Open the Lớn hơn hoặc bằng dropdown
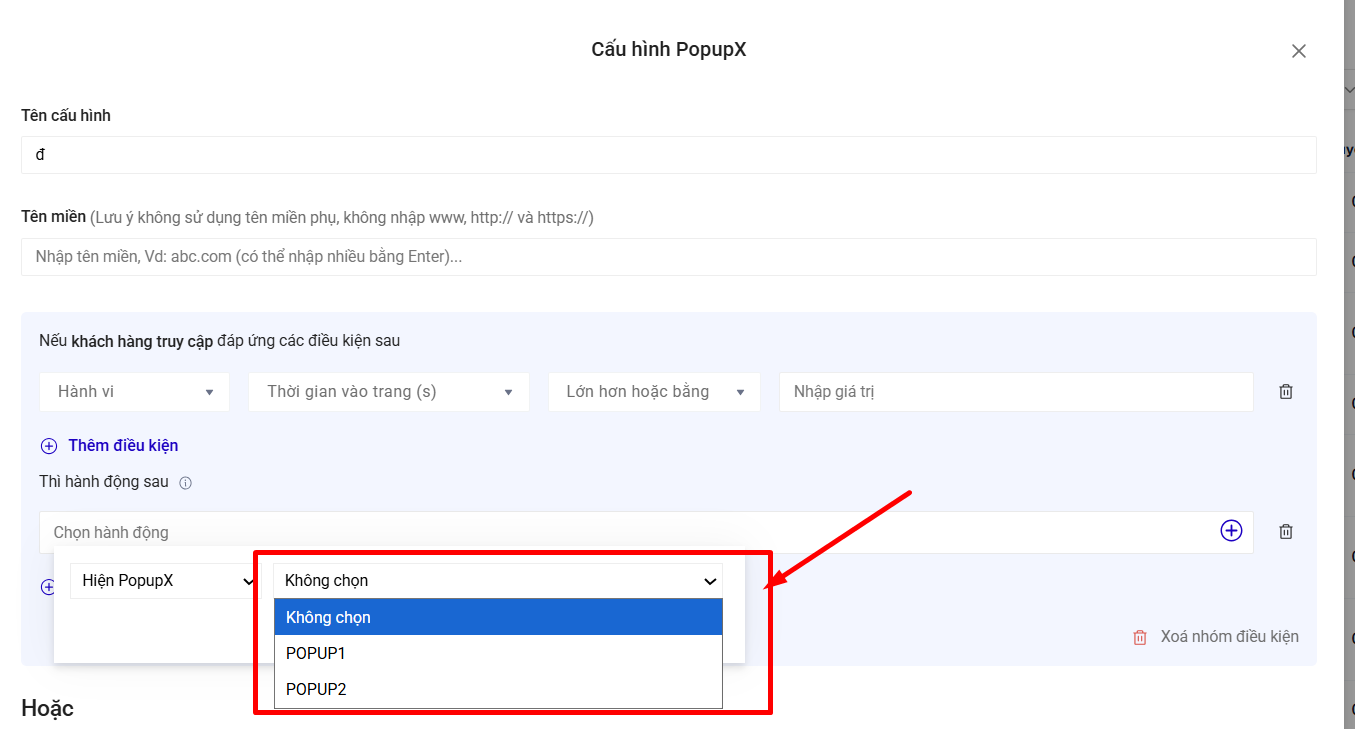This screenshot has width=1355, height=729. coord(654,392)
